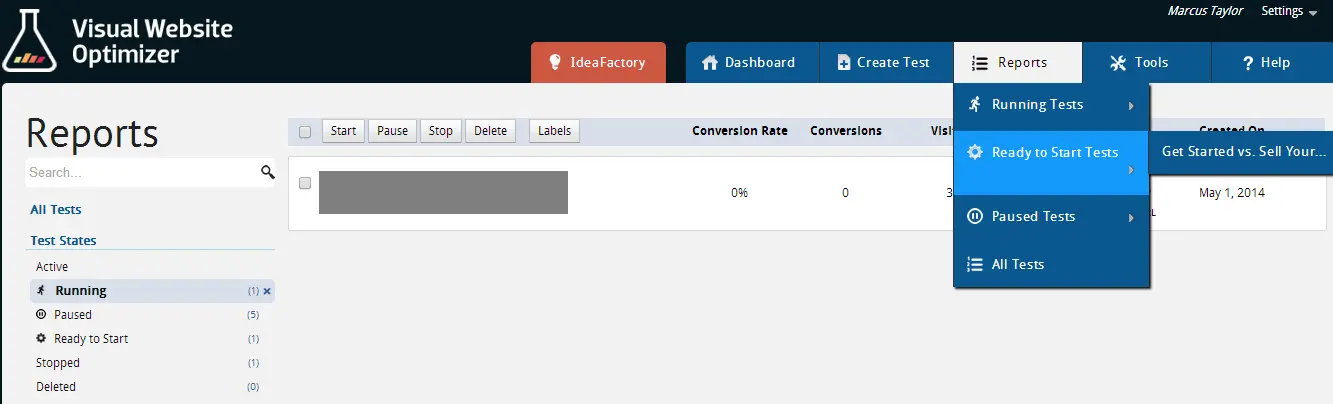The image size is (1333, 404).
Task: Expand the Running Tests submenu arrow
Action: [x=1131, y=106]
